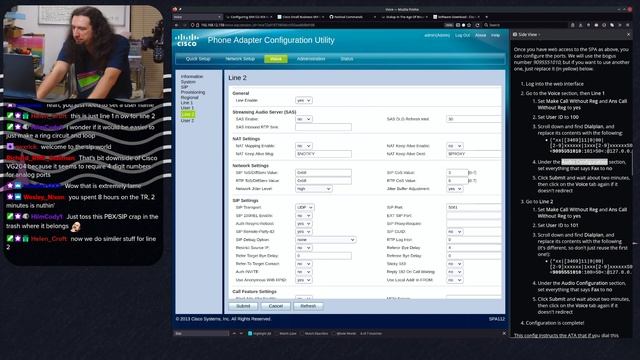Open Regional in the Voice sidebar
The height and width of the screenshot is (360, 640).
[x=189, y=98]
